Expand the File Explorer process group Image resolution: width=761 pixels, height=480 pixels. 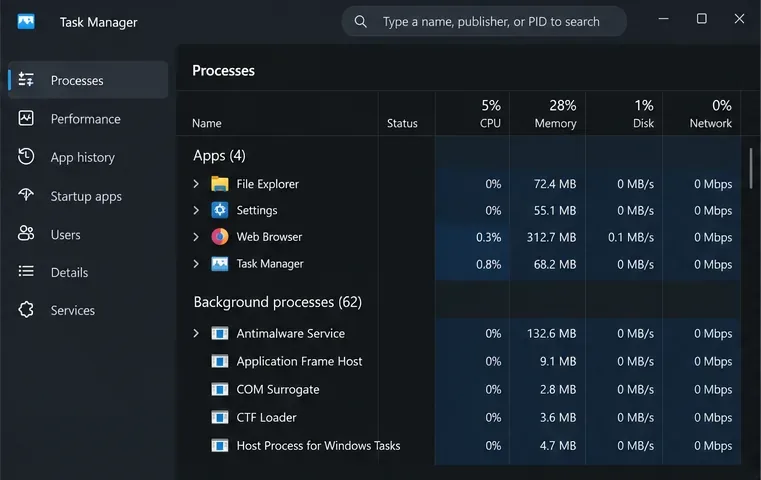coord(196,184)
